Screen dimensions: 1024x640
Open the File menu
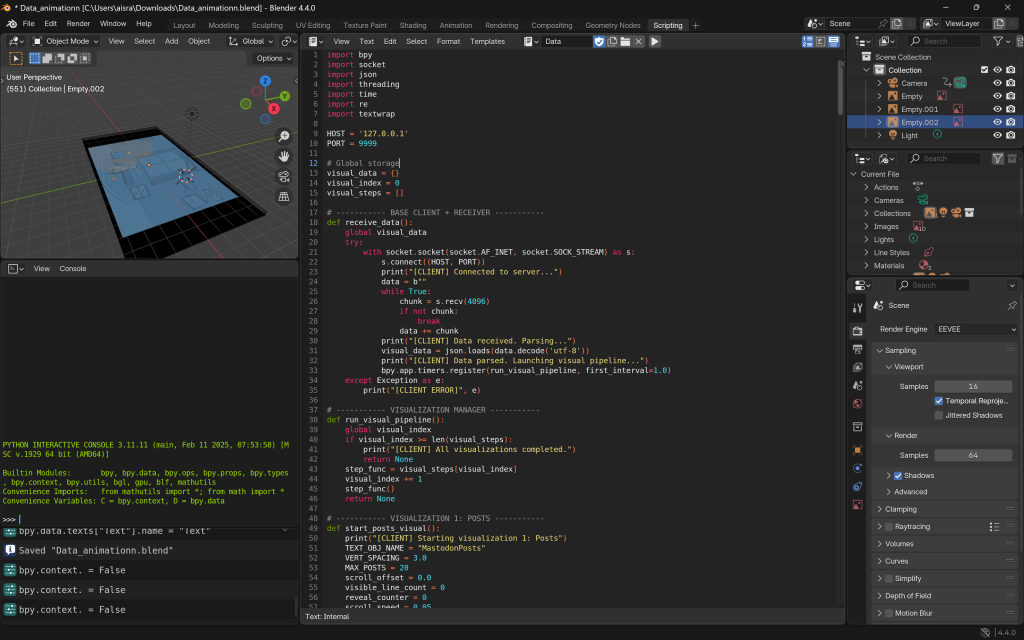(x=29, y=24)
